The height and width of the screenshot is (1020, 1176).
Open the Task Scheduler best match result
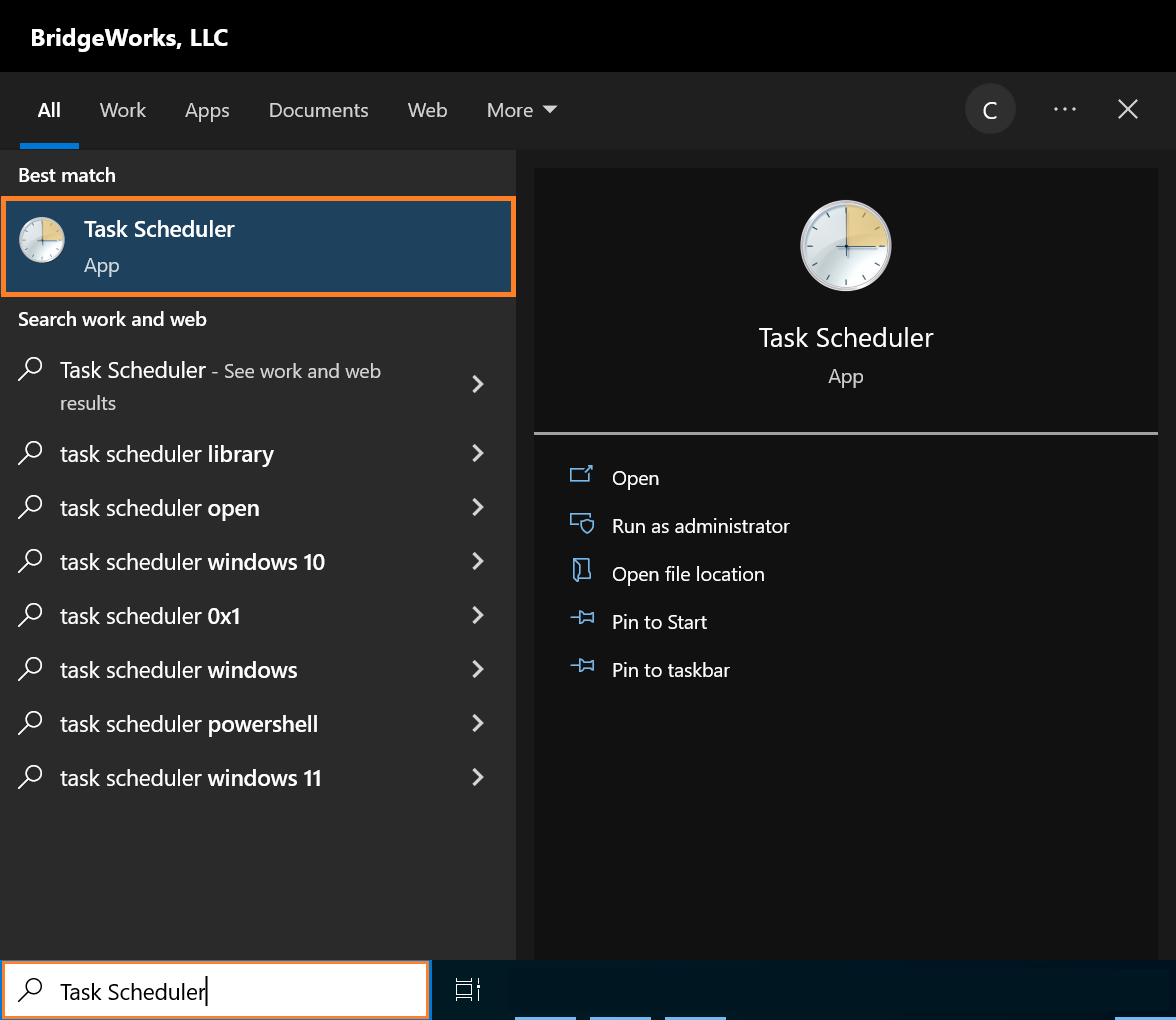coord(258,246)
